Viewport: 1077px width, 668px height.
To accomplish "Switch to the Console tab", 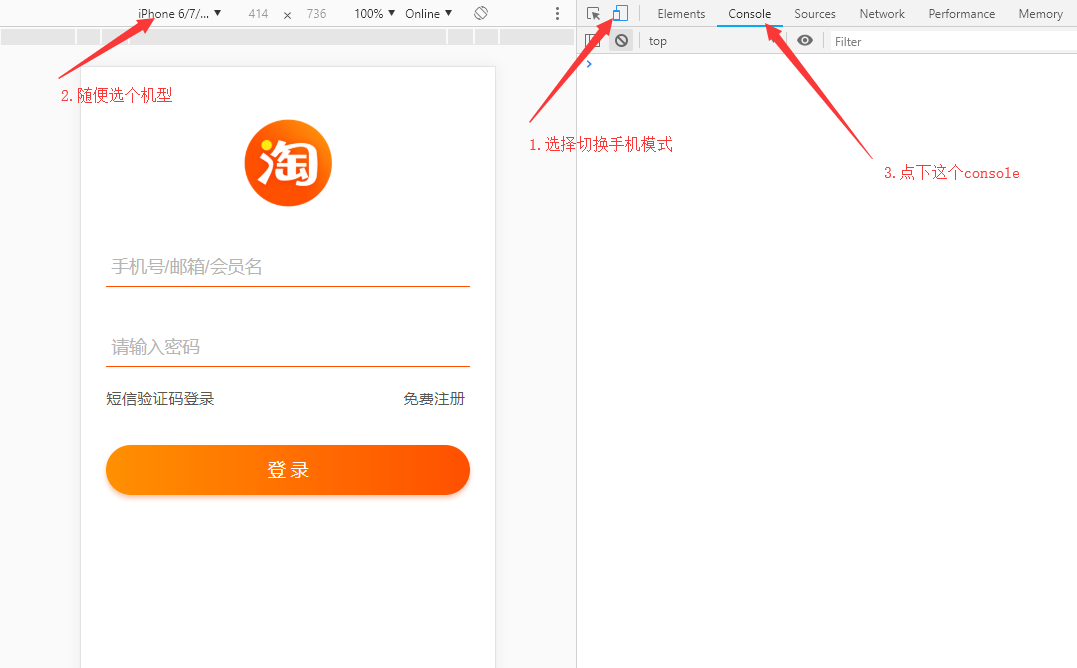I will 749,14.
